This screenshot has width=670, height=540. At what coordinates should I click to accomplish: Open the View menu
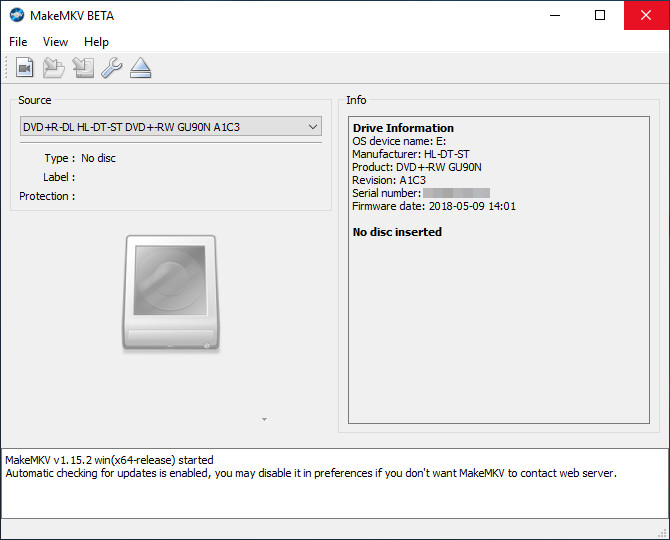click(55, 42)
